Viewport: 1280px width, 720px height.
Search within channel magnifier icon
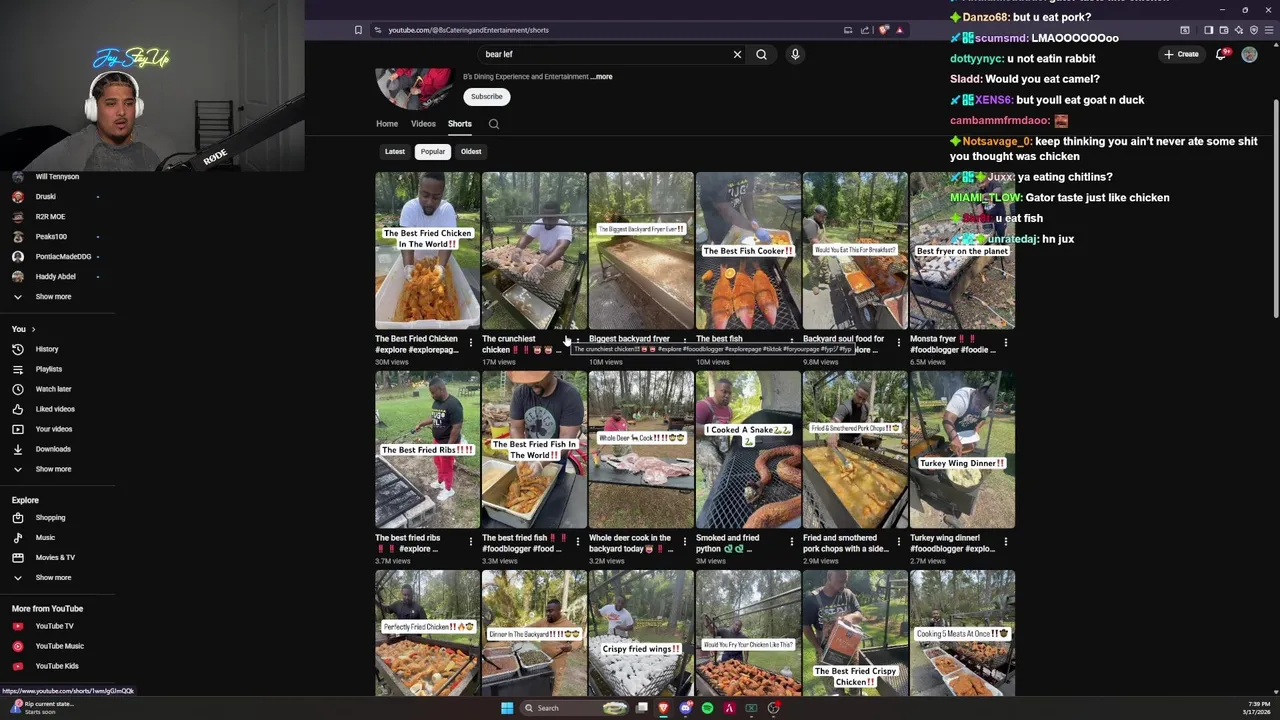tap(493, 124)
